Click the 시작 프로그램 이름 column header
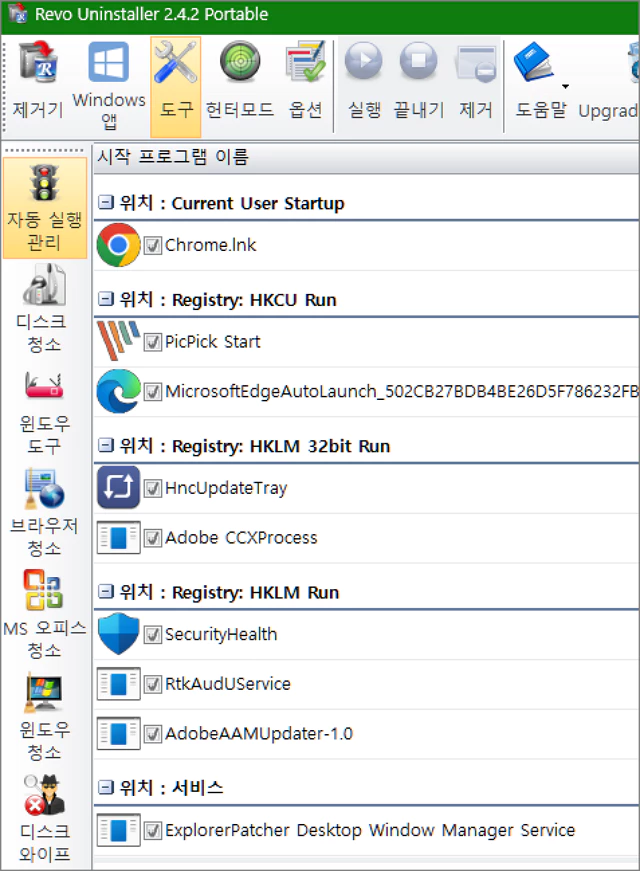 [x=367, y=157]
